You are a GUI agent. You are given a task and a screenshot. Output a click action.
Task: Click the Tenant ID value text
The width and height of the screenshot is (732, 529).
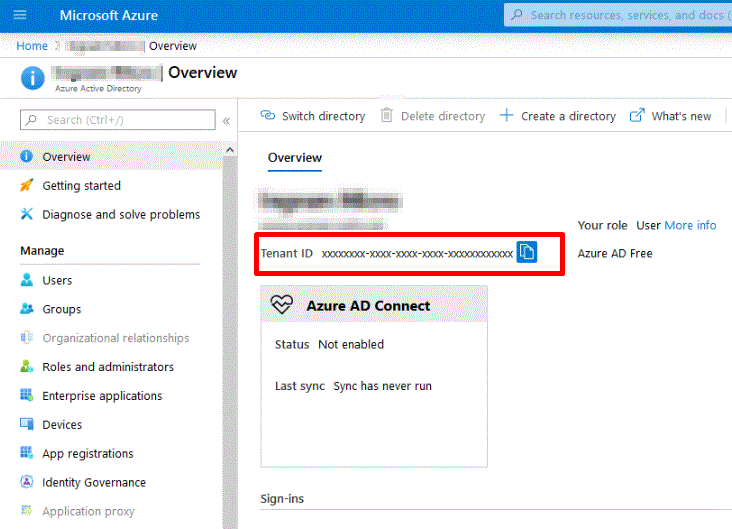click(x=417, y=254)
